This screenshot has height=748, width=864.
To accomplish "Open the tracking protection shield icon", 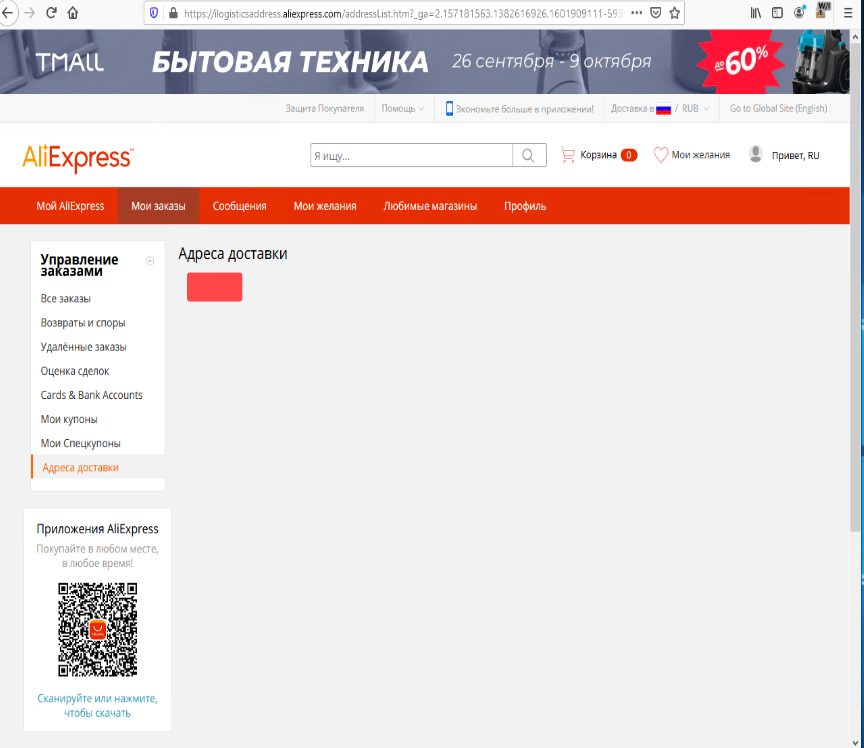I will (154, 13).
